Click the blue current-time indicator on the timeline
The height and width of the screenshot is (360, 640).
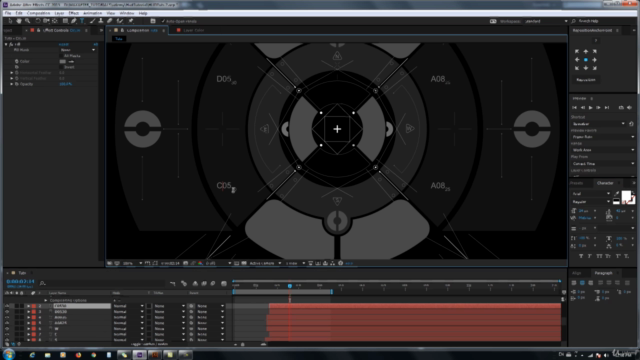point(290,286)
